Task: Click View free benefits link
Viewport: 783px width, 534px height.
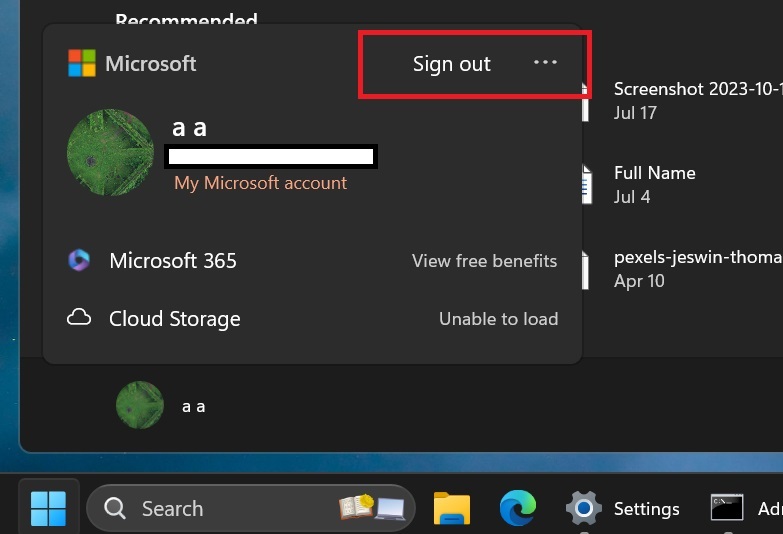Action: coord(484,261)
